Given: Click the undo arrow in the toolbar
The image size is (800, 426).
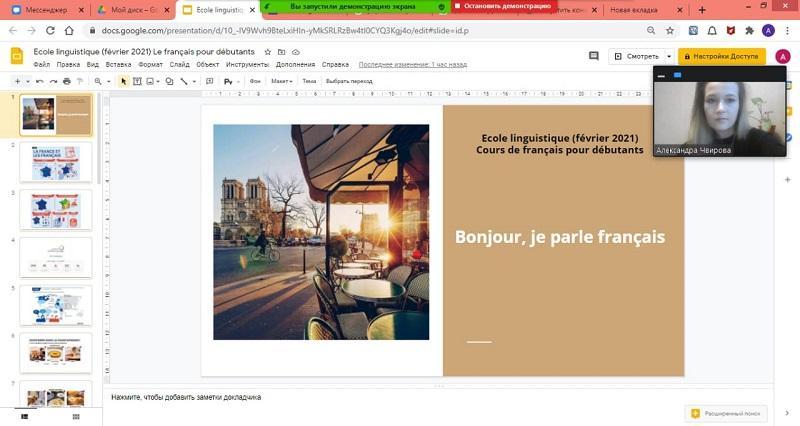Looking at the screenshot, I should (x=40, y=81).
